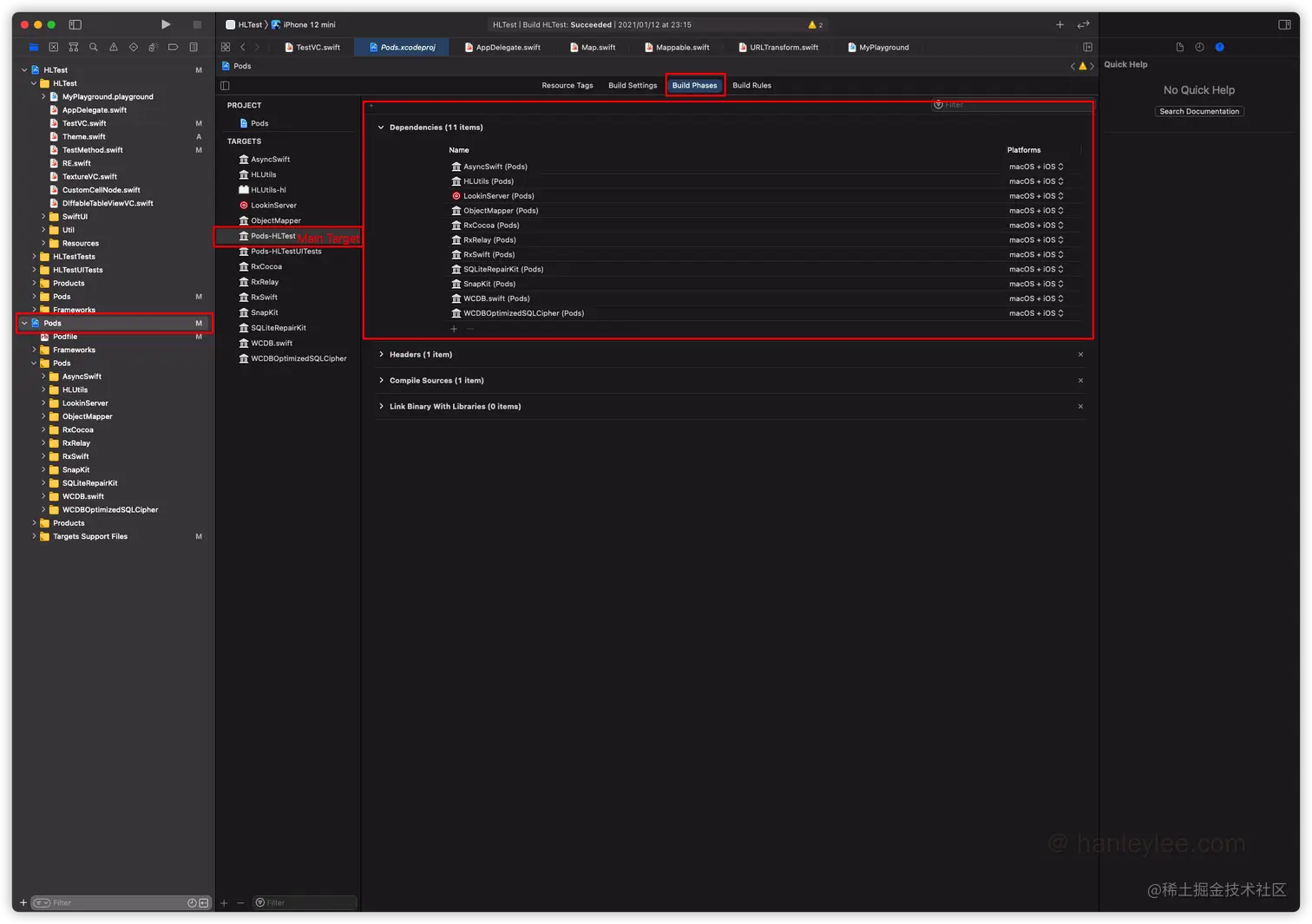Expand Link Binary With Libraries phase
This screenshot has width=1312, height=924.
tap(381, 407)
